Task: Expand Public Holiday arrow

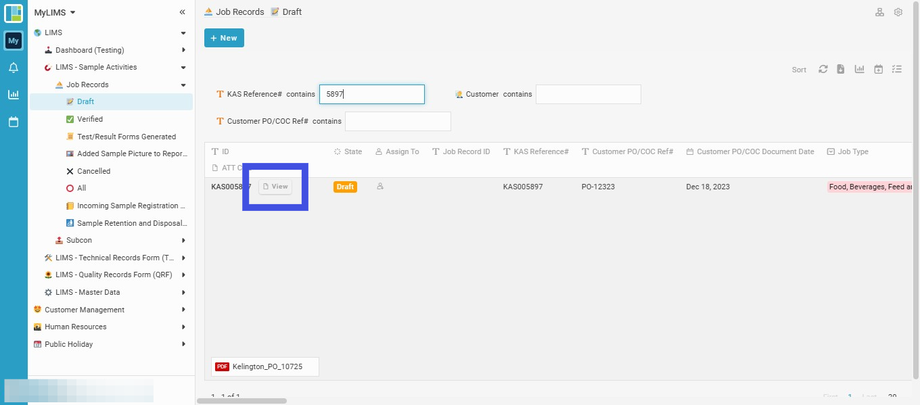Action: coord(183,345)
